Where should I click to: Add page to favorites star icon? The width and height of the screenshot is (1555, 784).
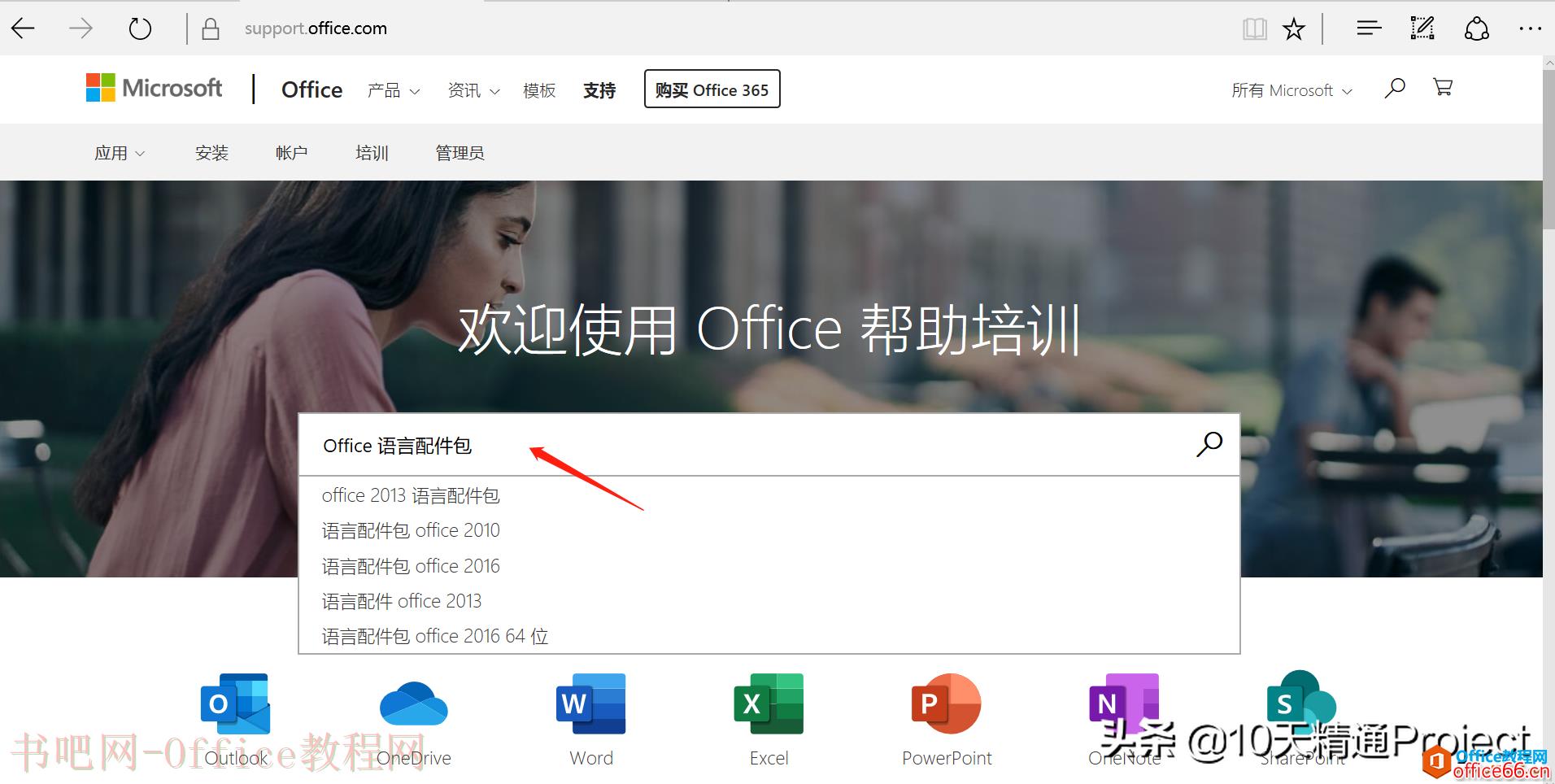(1293, 29)
